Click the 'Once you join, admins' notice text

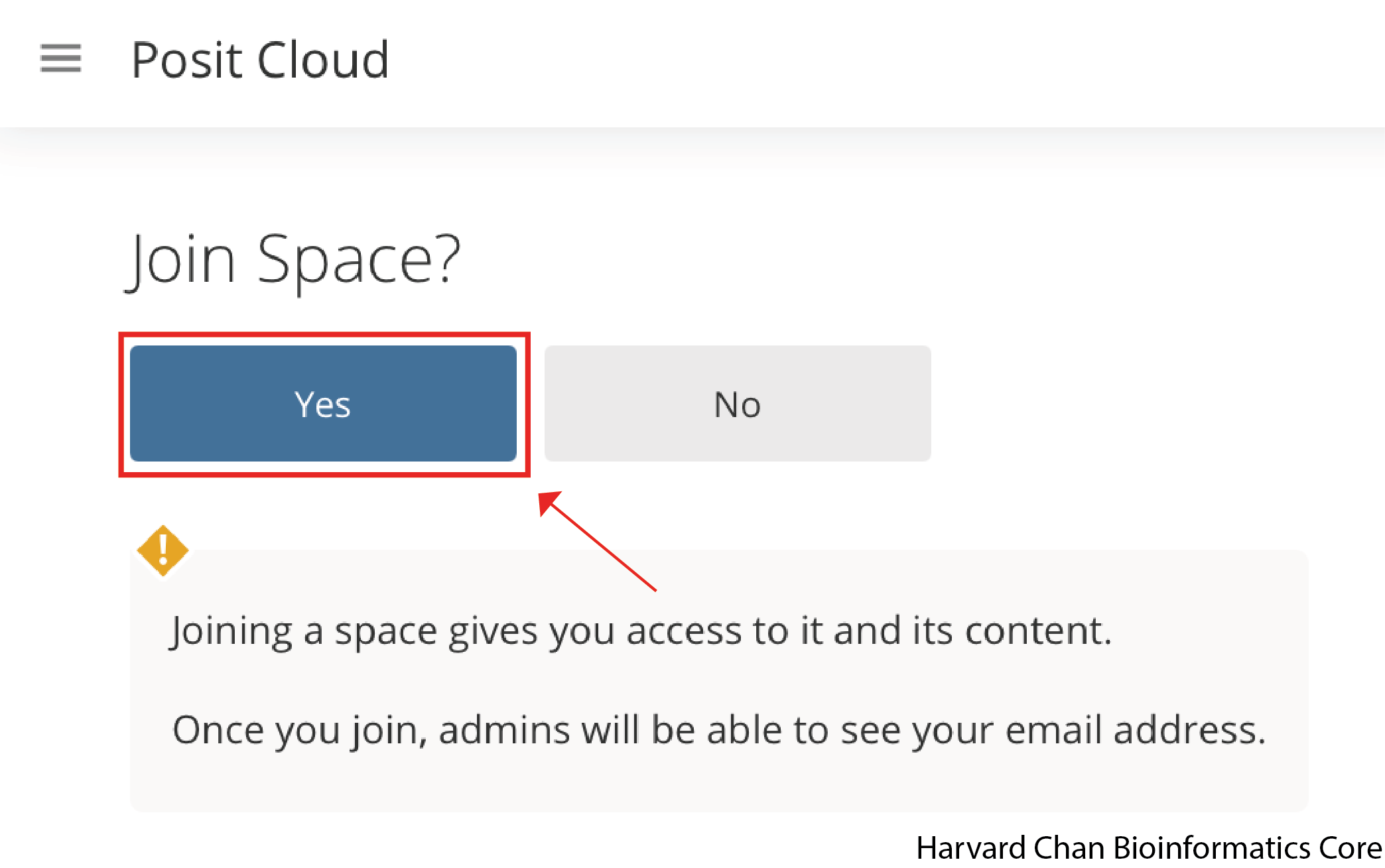point(719,729)
